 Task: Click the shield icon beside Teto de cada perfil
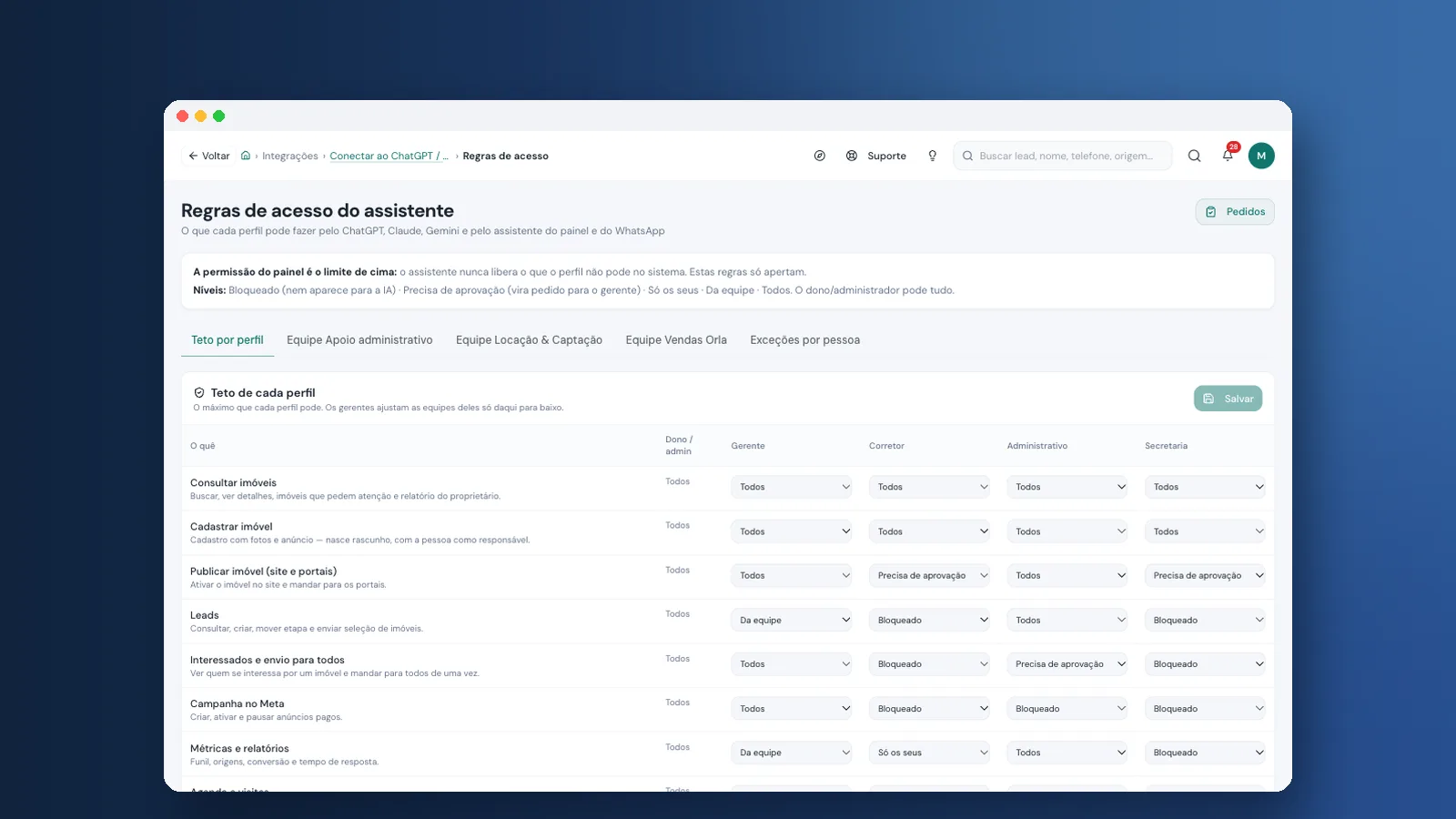199,393
